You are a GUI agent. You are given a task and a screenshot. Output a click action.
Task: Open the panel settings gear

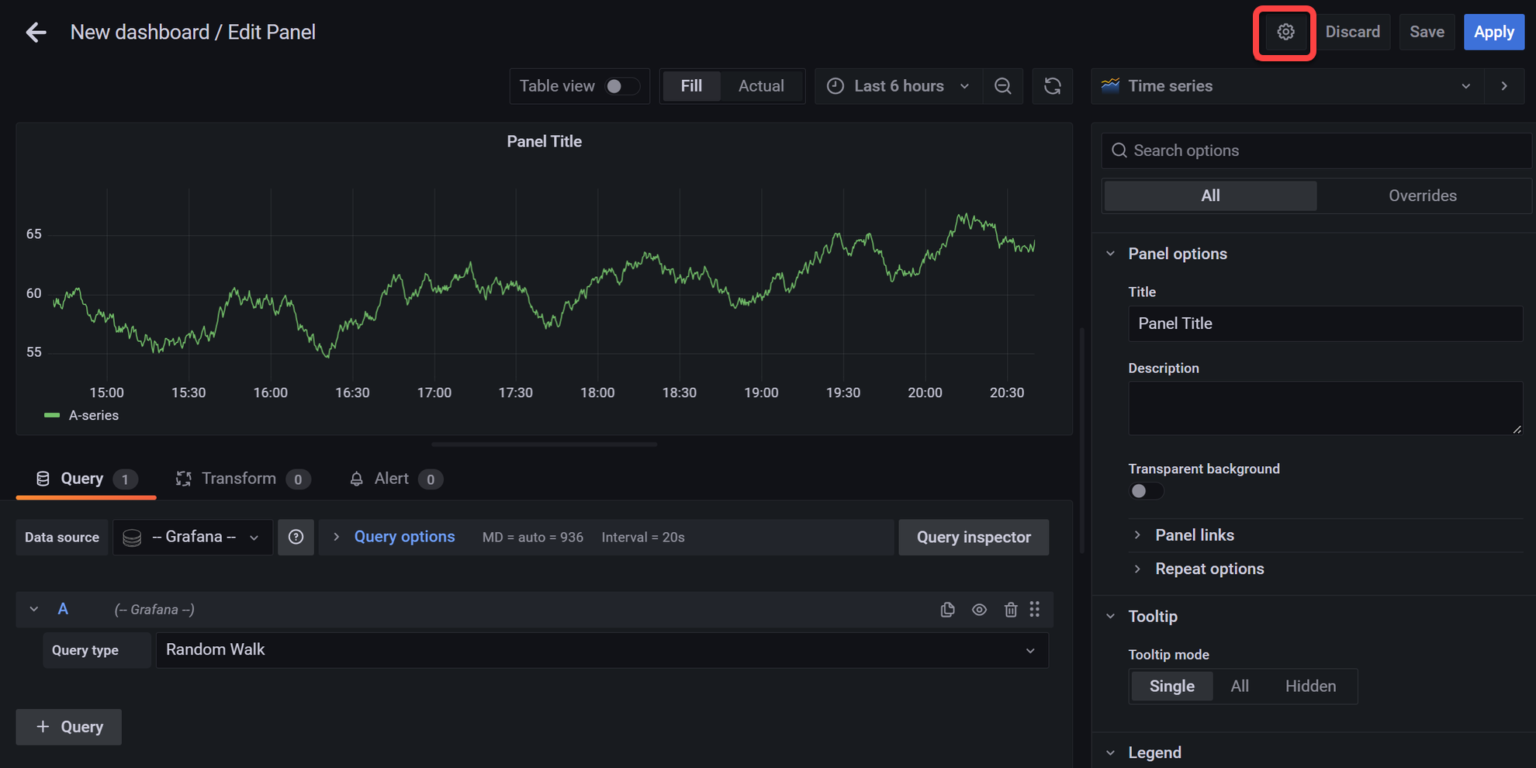[1284, 31]
